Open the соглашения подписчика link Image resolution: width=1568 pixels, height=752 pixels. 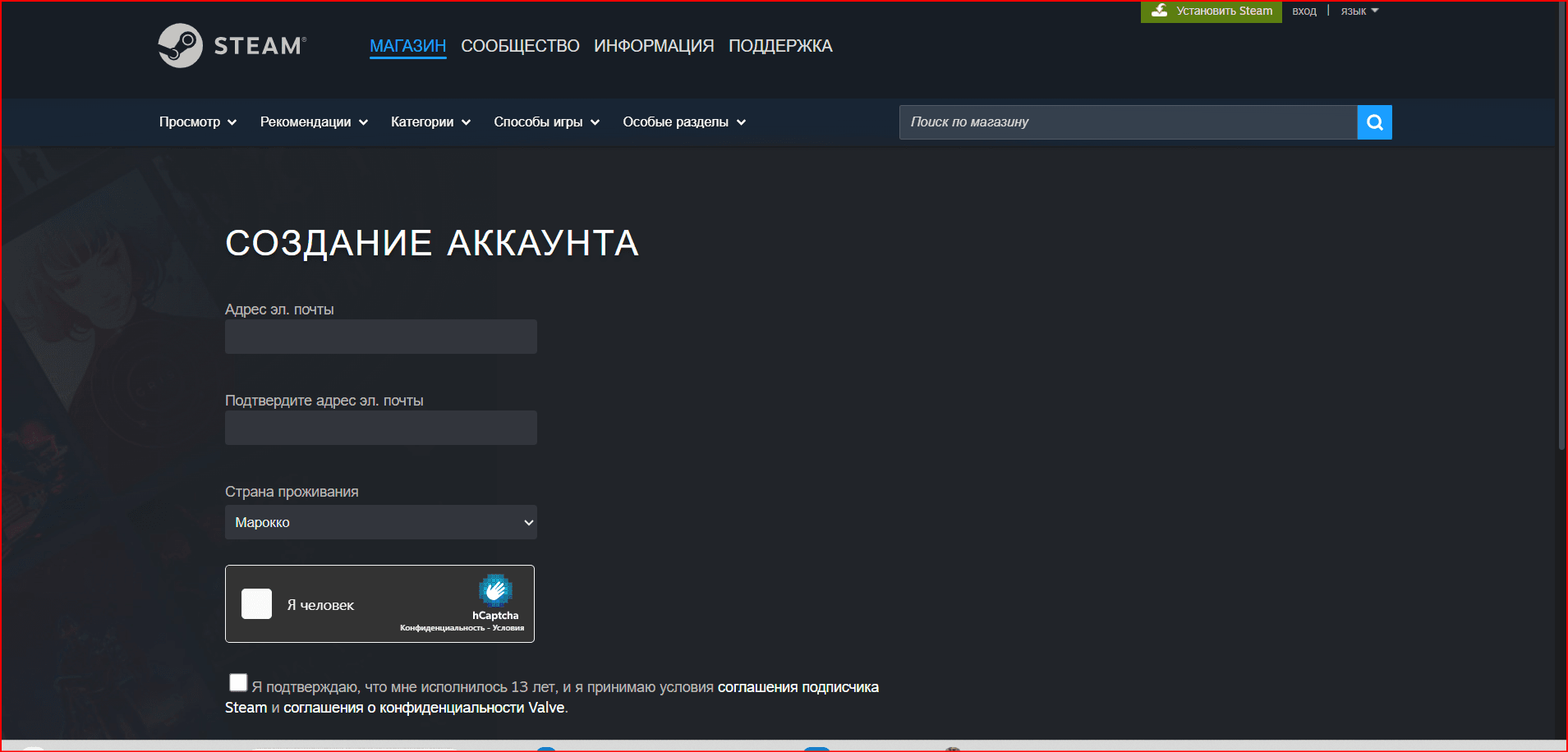[x=798, y=687]
